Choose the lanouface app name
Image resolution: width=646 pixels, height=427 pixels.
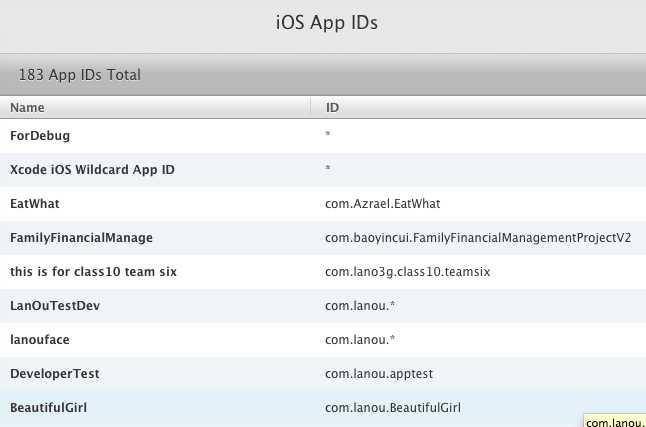tap(41, 339)
